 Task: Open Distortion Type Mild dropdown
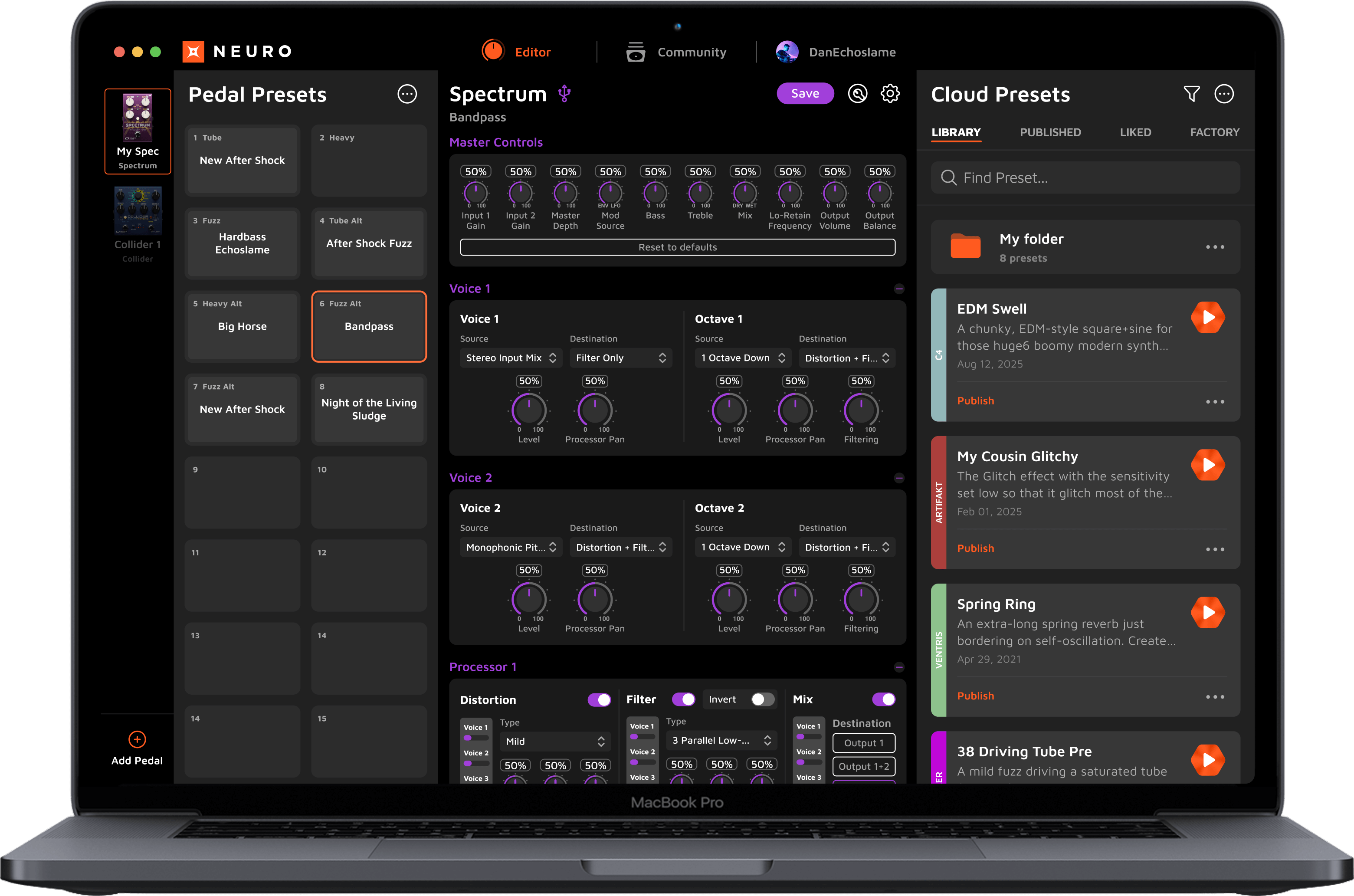(554, 742)
